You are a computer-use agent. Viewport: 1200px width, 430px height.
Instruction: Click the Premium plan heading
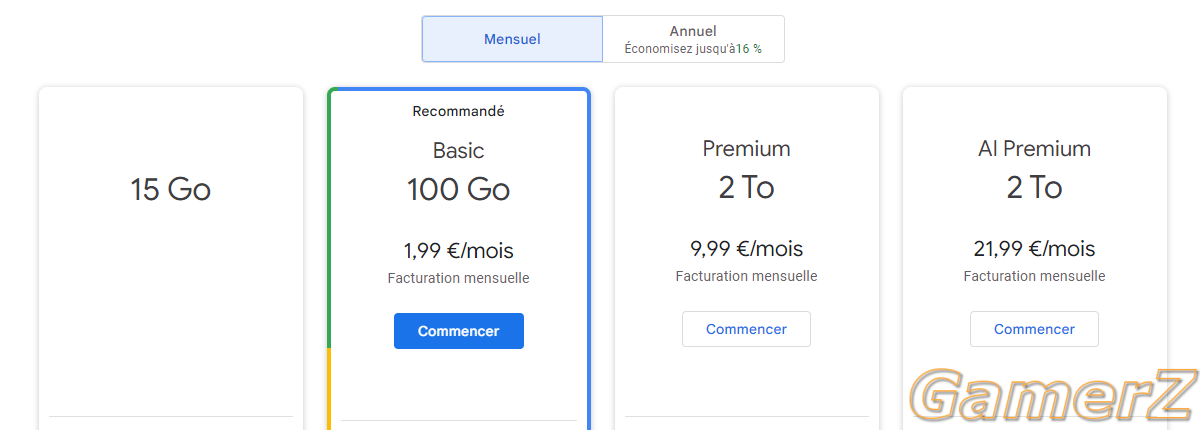tap(746, 149)
